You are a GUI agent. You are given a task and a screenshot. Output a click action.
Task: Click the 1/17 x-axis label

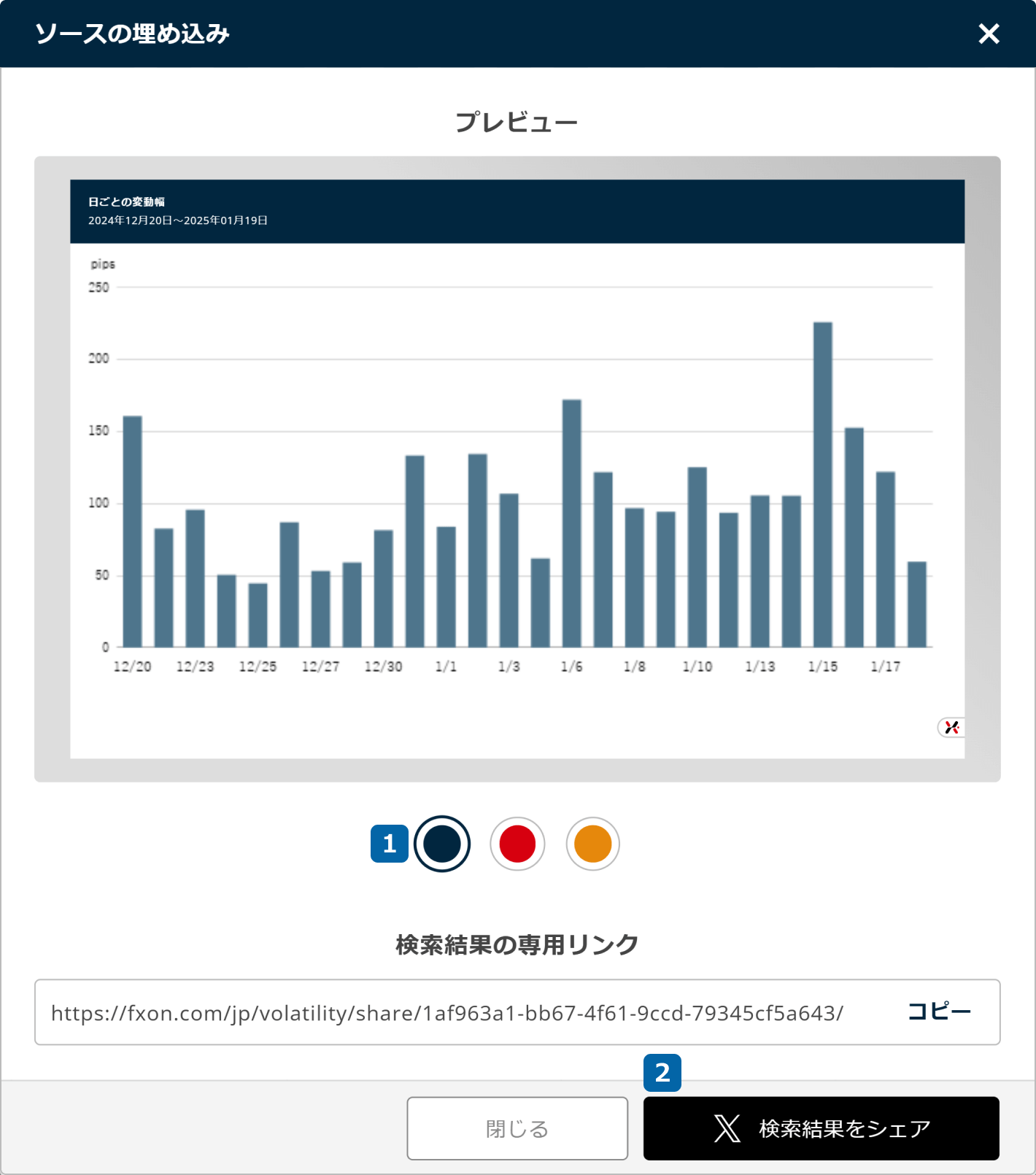coord(886,666)
